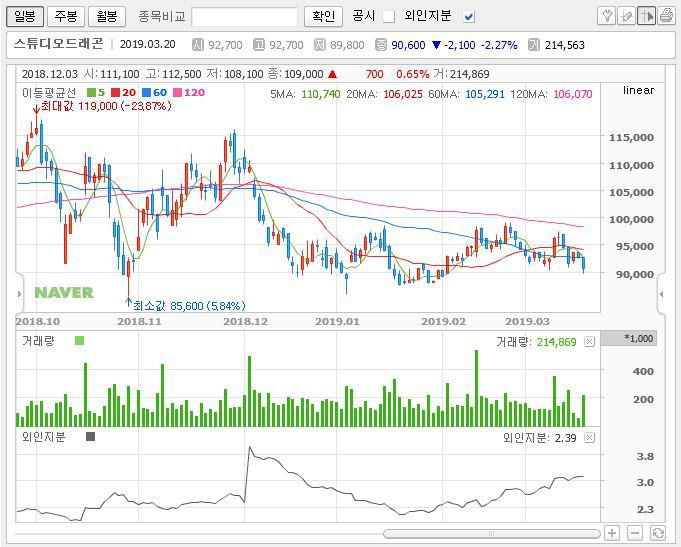Select the eraser drawing tool icon
This screenshot has height=547, width=681.
click(x=626, y=17)
